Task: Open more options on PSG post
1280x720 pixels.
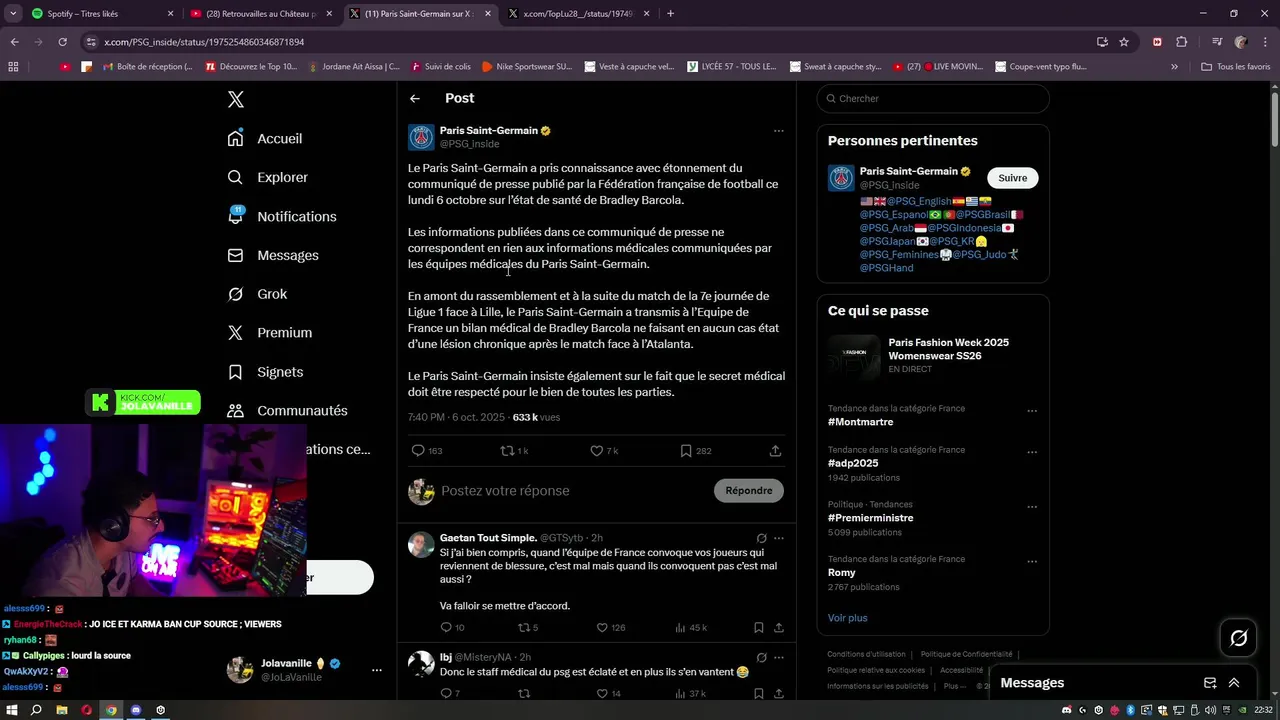Action: [x=778, y=131]
